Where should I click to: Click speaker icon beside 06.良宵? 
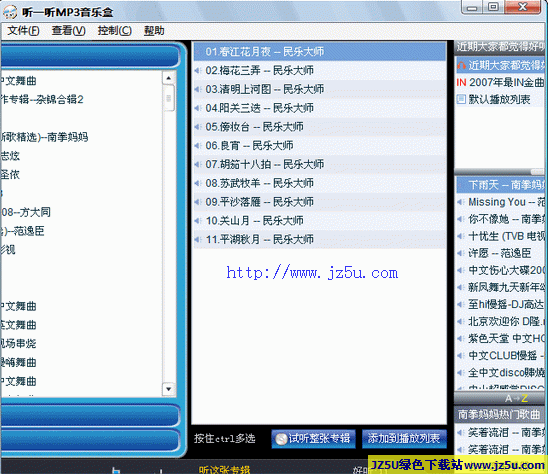click(198, 145)
